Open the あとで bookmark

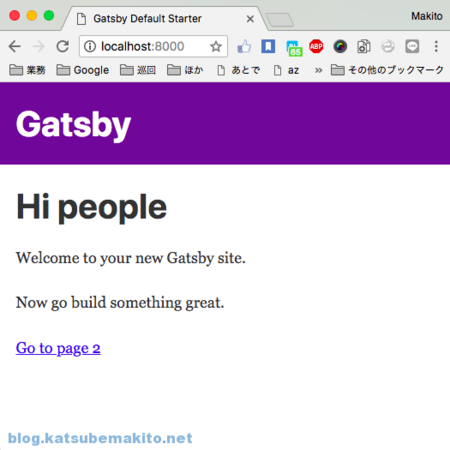click(x=239, y=70)
